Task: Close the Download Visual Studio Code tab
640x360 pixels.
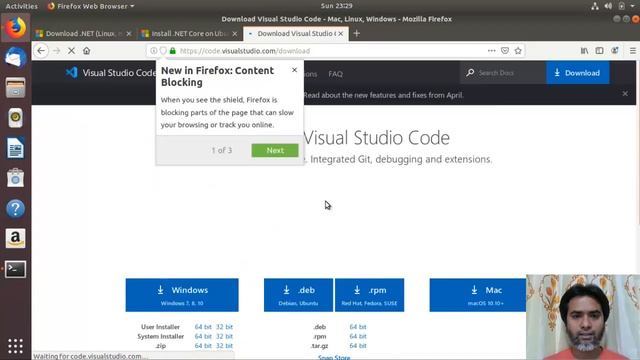Action: (341, 34)
